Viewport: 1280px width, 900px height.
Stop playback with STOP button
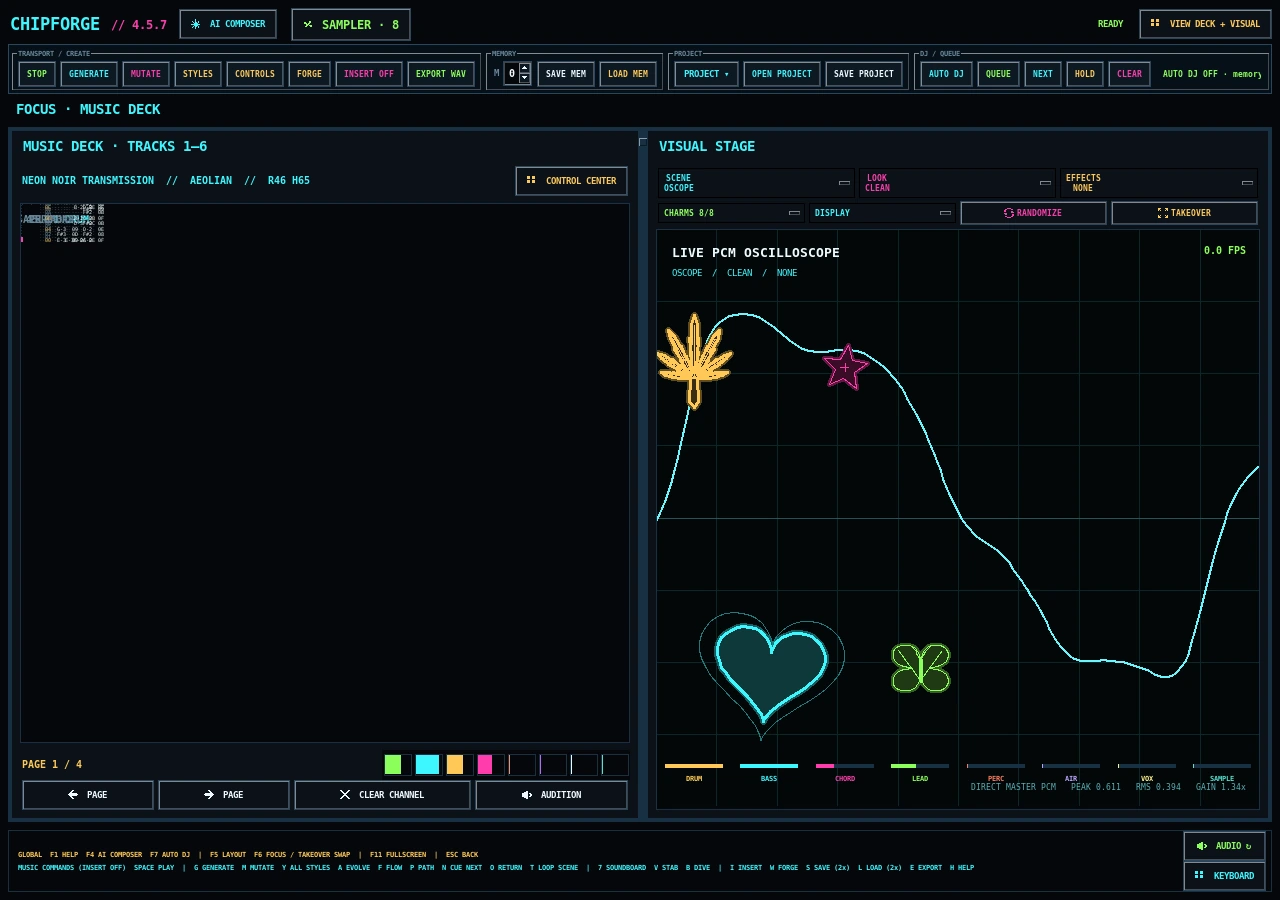point(37,74)
